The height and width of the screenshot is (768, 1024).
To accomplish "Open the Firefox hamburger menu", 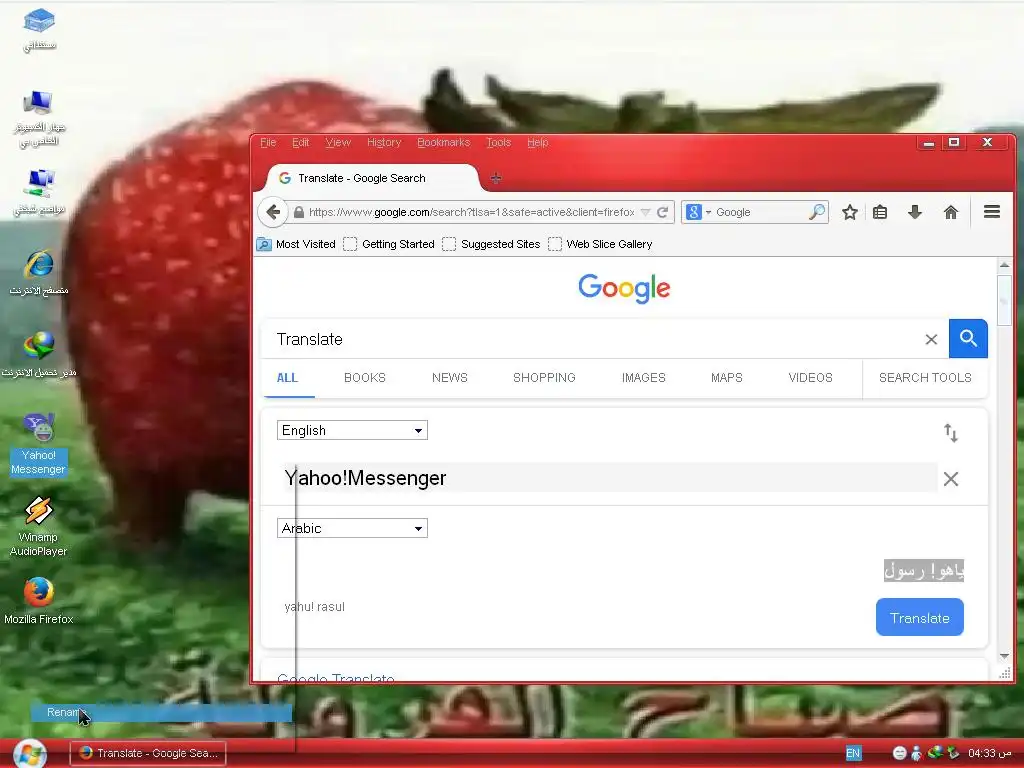I will click(x=991, y=212).
